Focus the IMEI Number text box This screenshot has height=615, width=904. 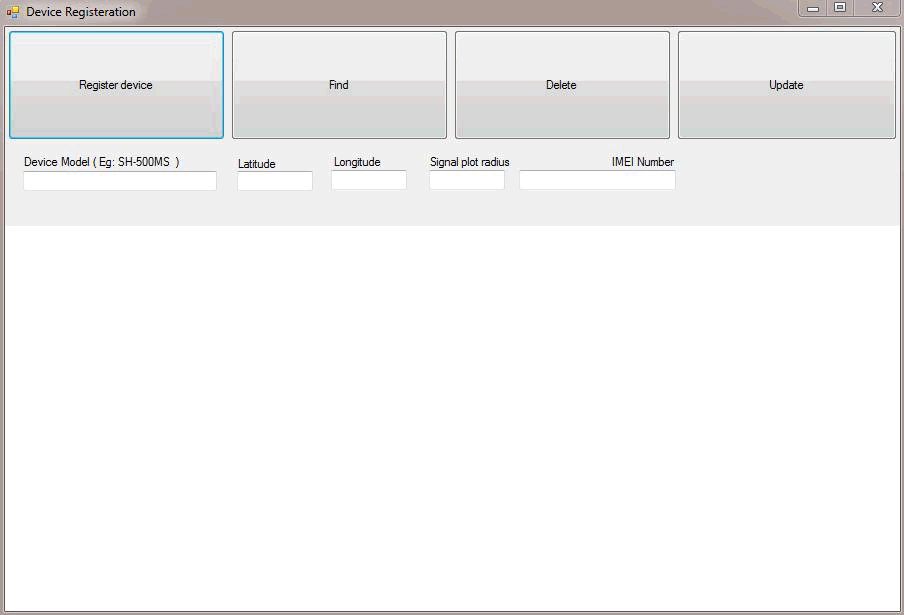(597, 180)
